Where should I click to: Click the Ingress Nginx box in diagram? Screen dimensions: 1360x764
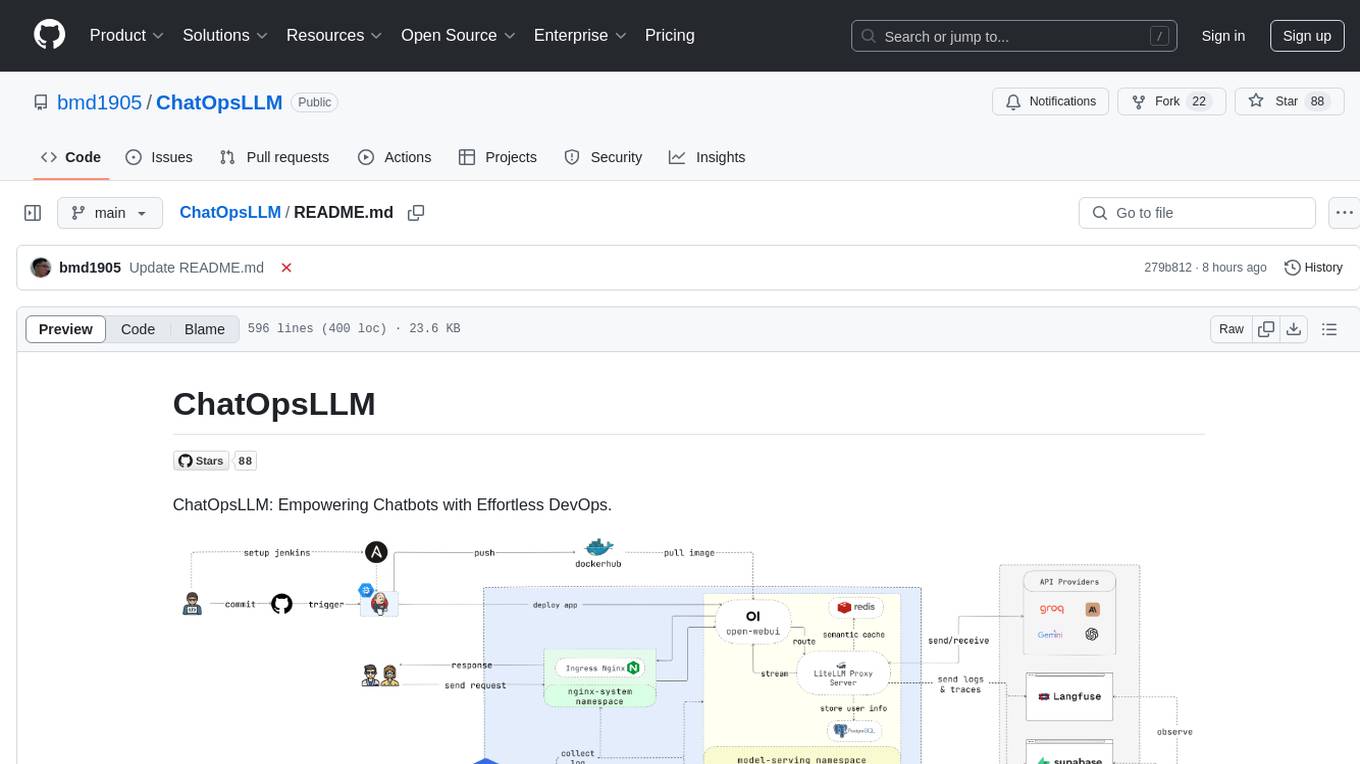coord(600,667)
